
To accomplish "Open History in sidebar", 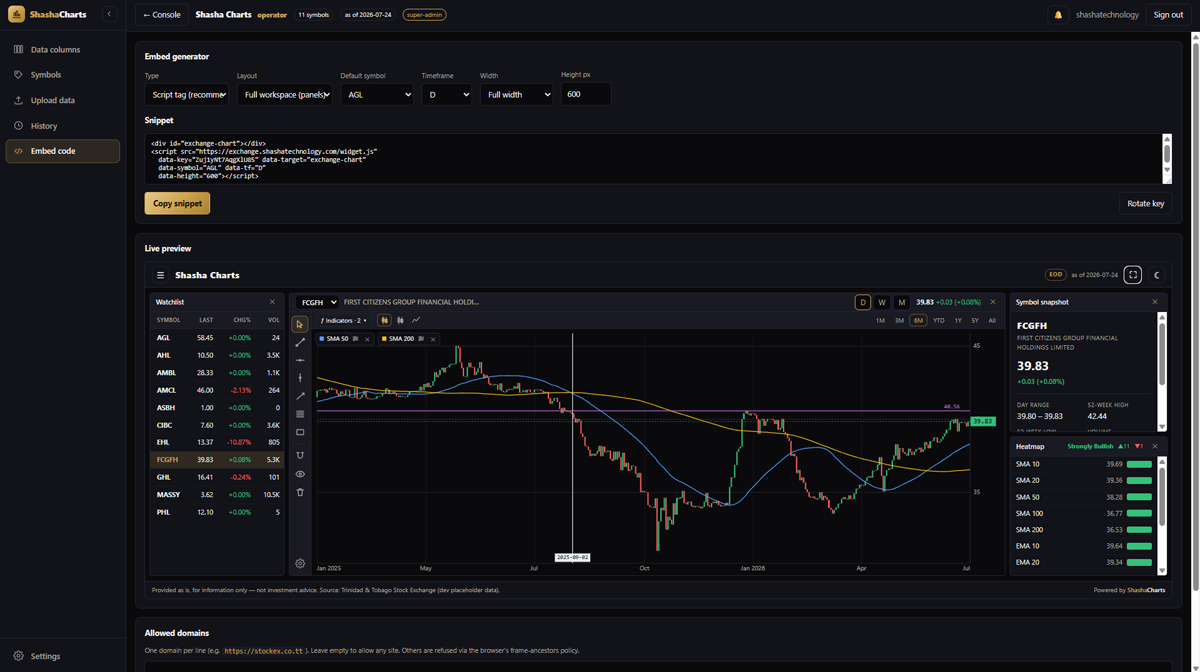I will (x=63, y=126).
